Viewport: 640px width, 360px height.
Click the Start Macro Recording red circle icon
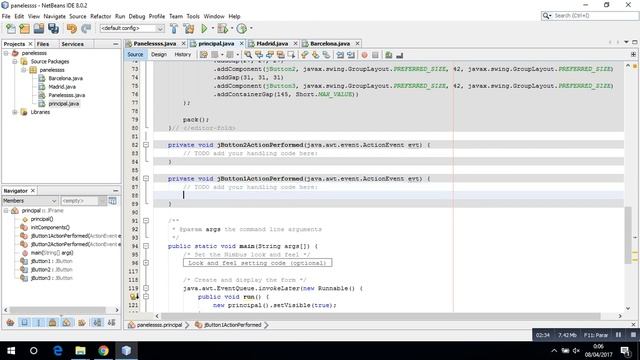point(364,55)
